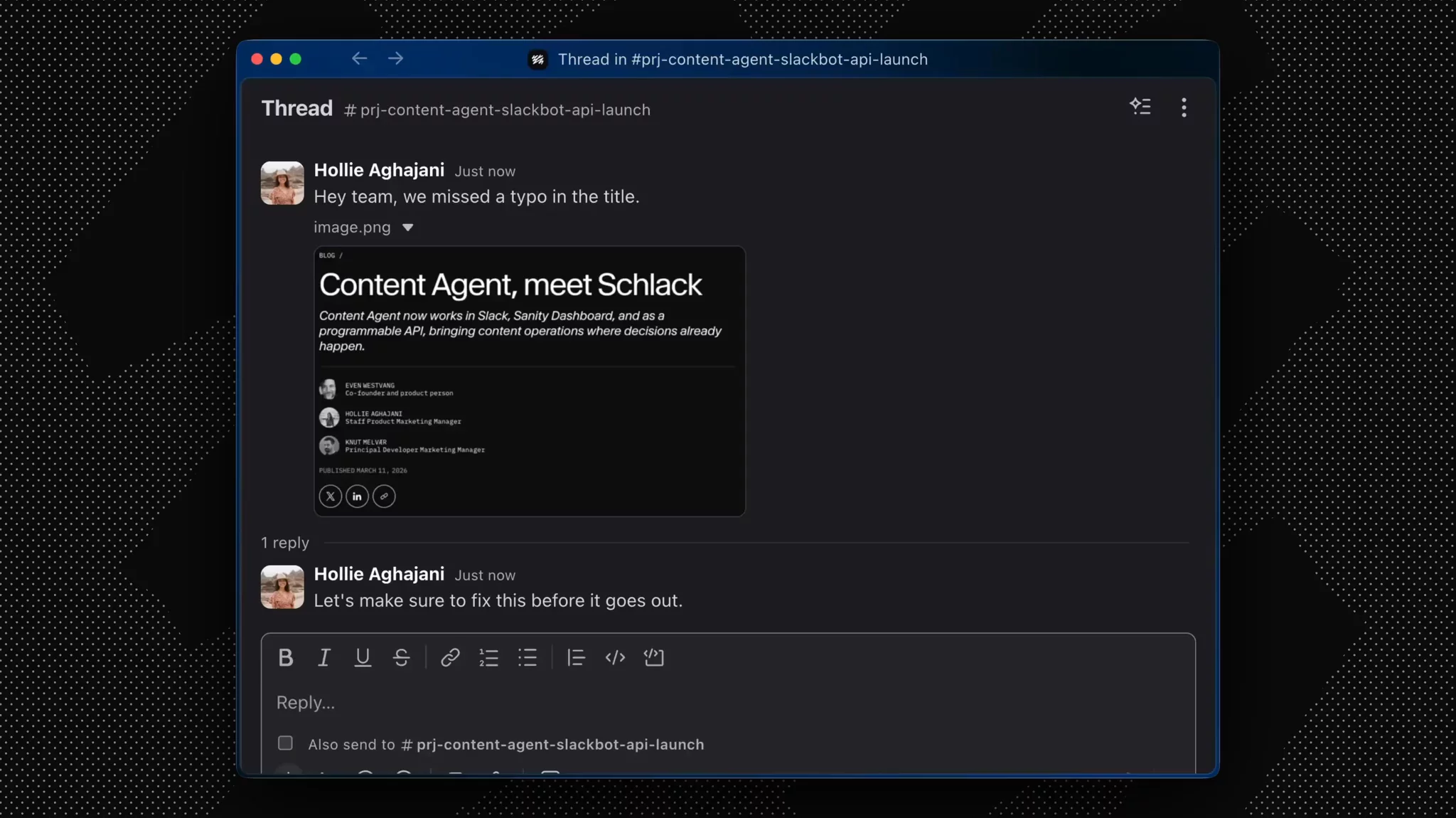Open the blog screenshot image preview

click(x=530, y=381)
